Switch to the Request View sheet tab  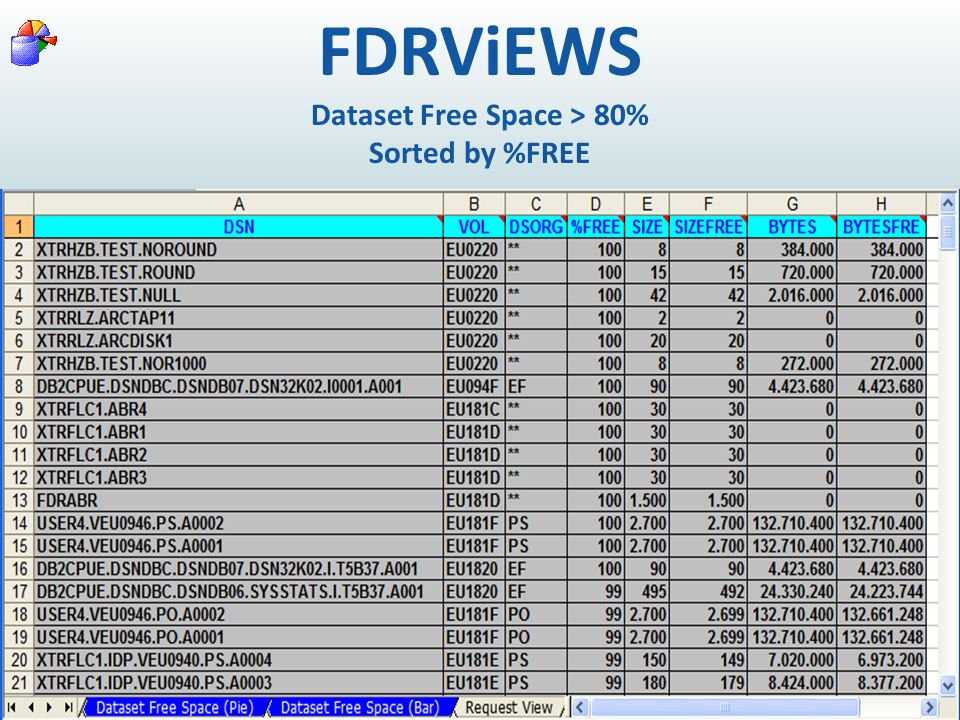coord(509,707)
